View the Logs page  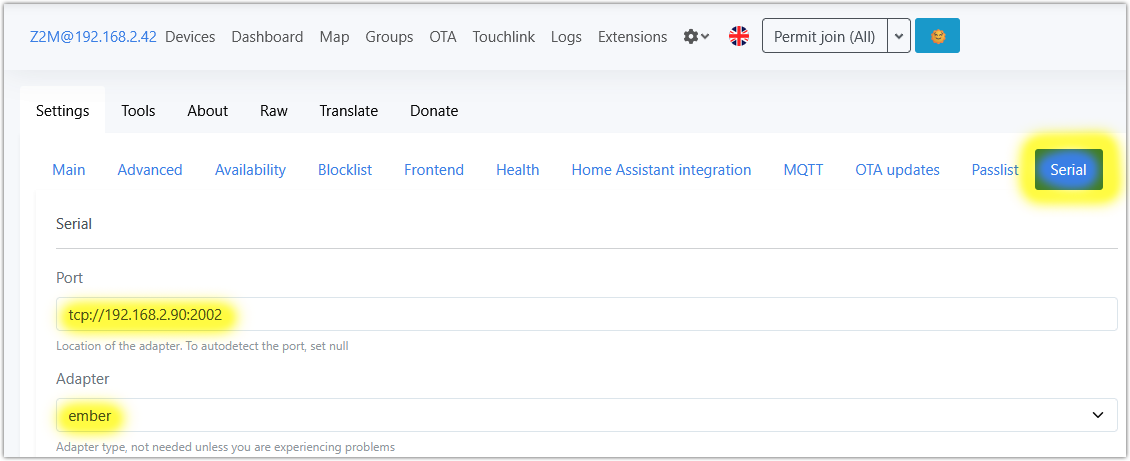(566, 37)
